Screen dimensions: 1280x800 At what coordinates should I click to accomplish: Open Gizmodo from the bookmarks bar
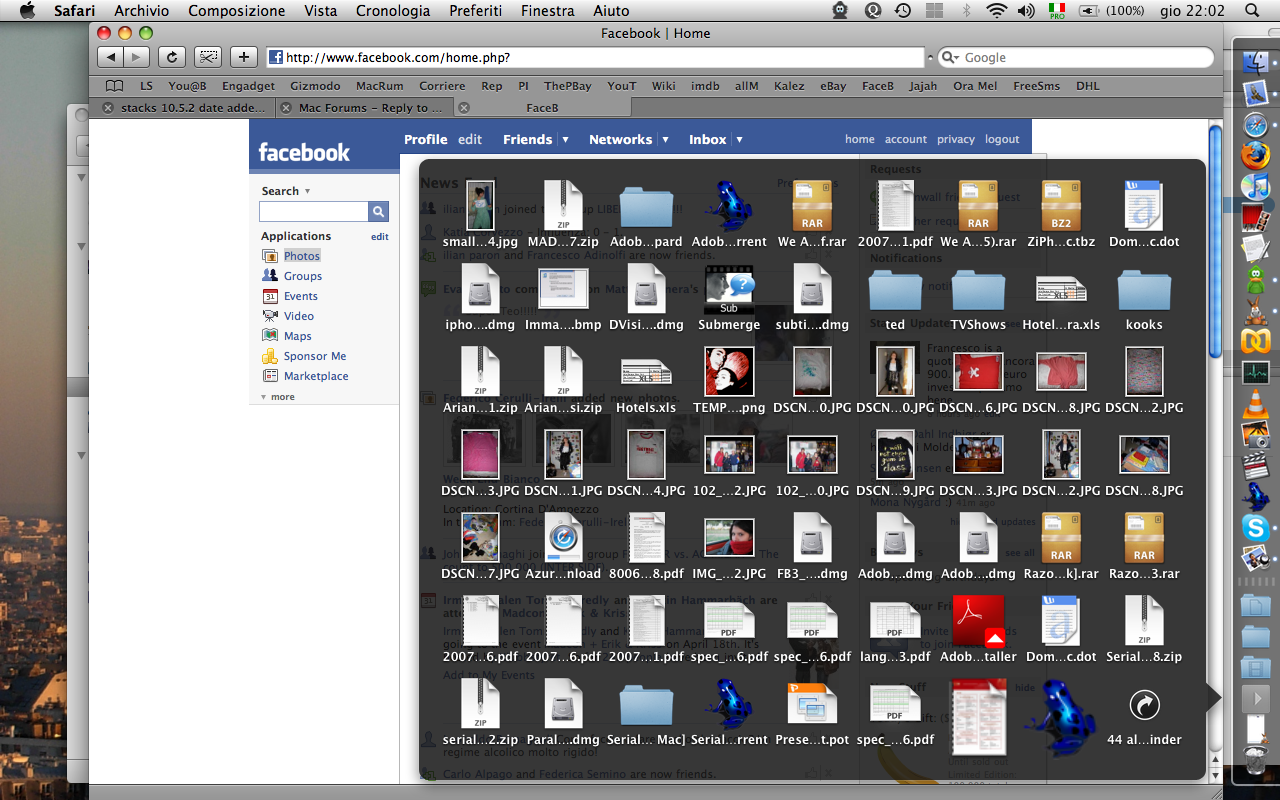pyautogui.click(x=315, y=86)
